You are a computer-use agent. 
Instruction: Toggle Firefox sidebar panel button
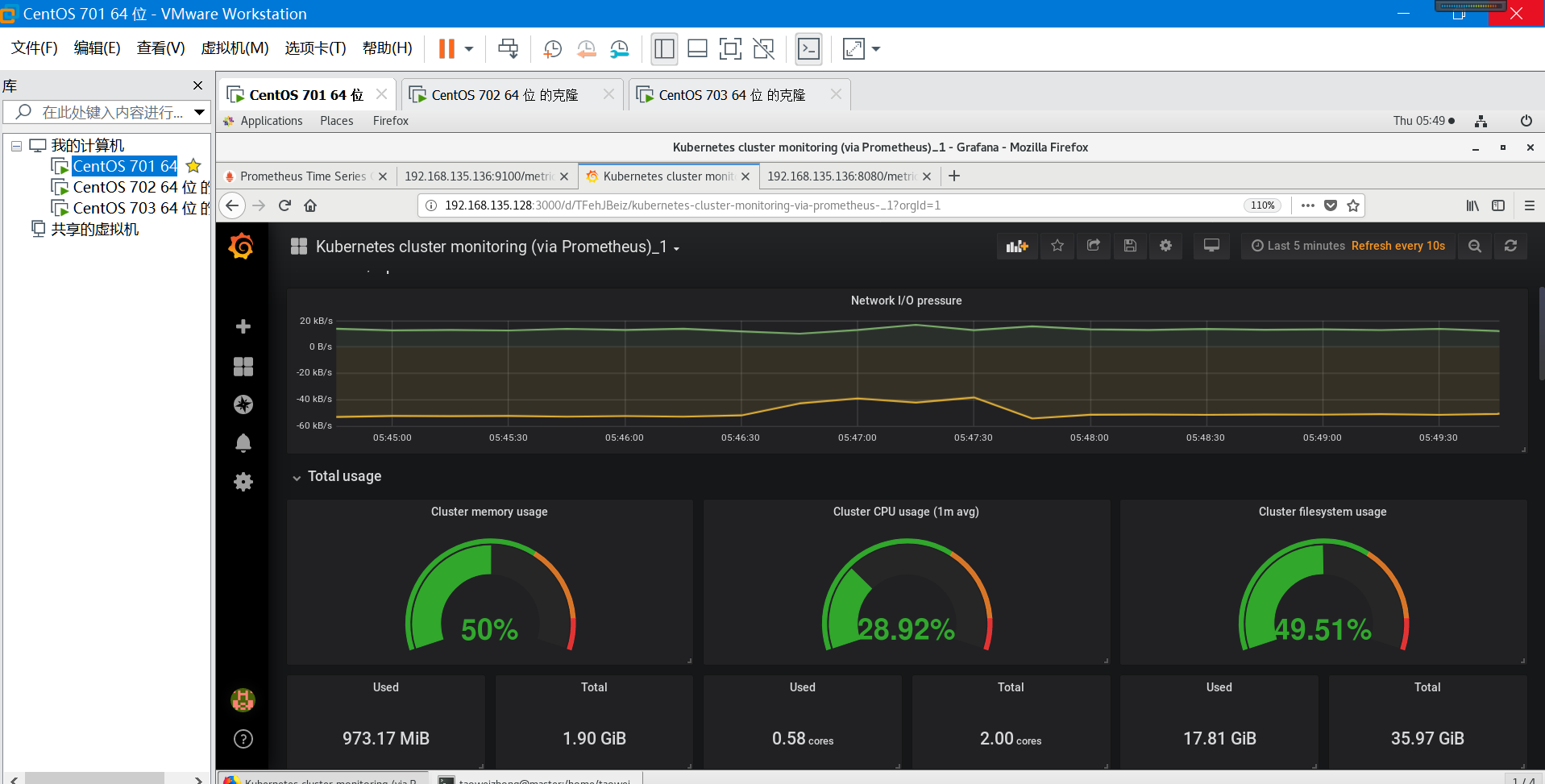[1498, 205]
